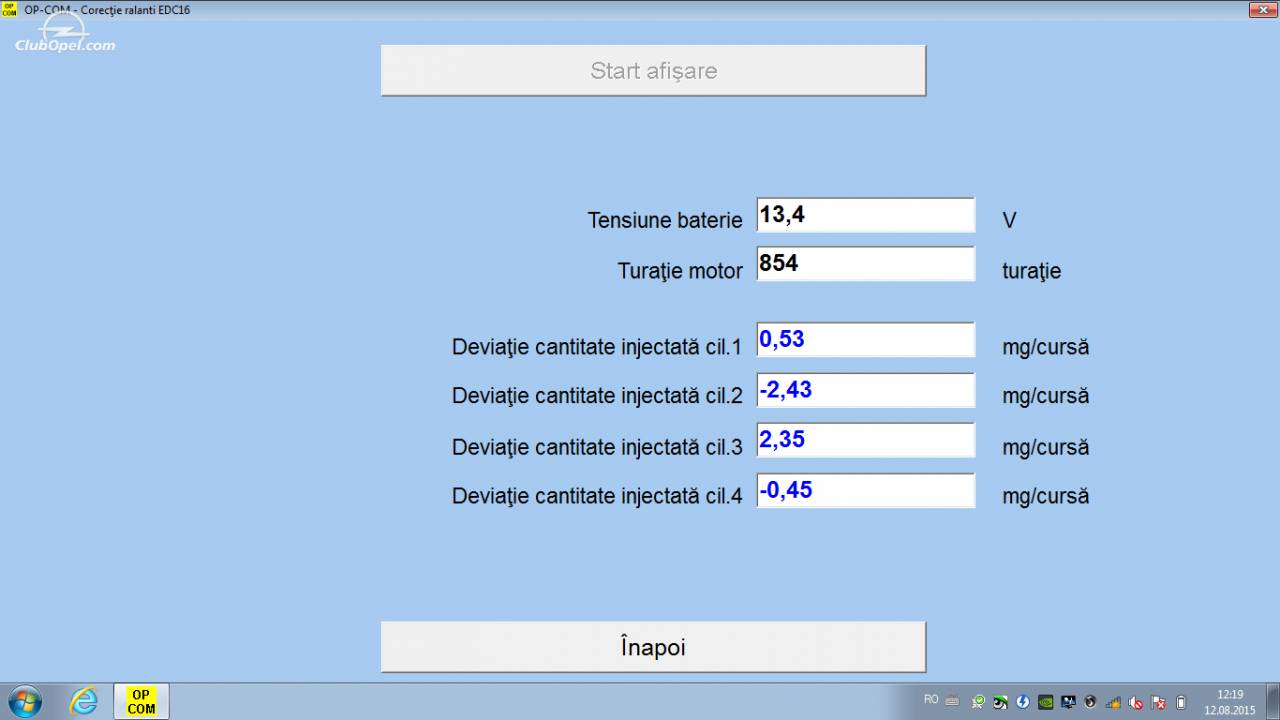The width and height of the screenshot is (1280, 720).
Task: Click the display settings tray icon
Action: point(1068,702)
